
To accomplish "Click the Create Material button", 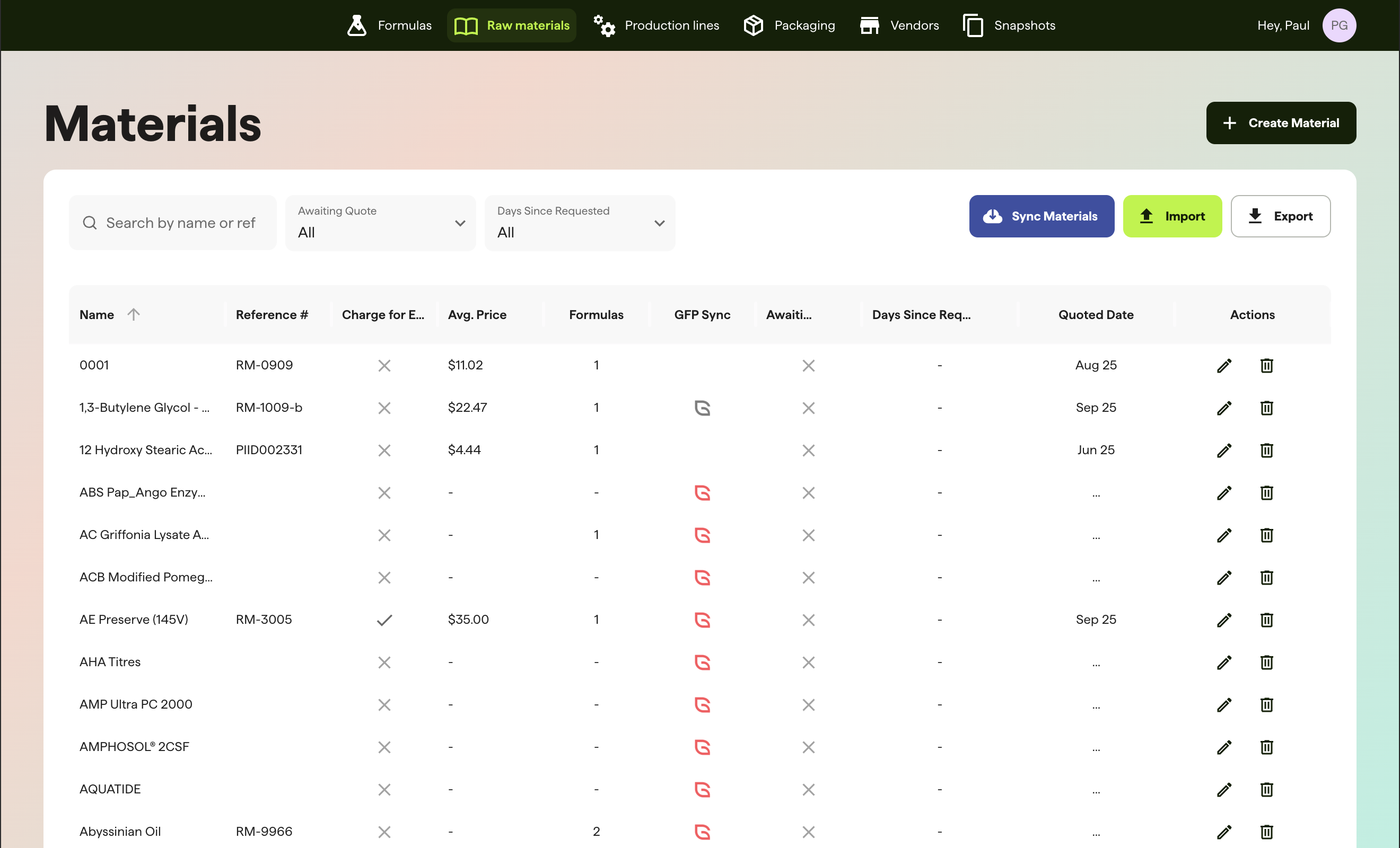I will click(x=1281, y=122).
